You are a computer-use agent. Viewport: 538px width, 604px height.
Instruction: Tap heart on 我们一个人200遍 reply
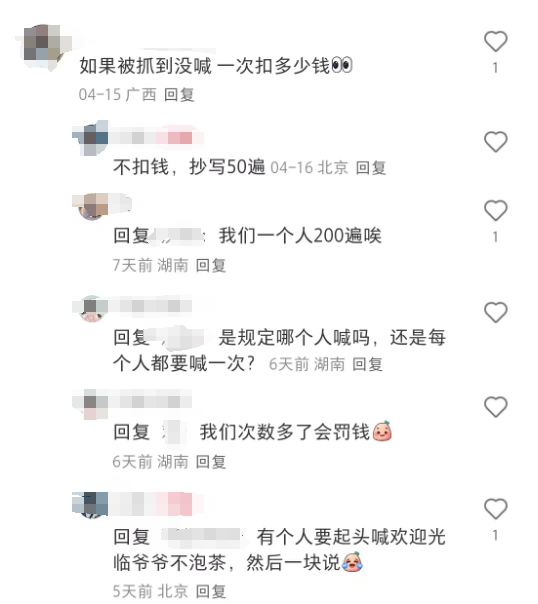point(495,211)
